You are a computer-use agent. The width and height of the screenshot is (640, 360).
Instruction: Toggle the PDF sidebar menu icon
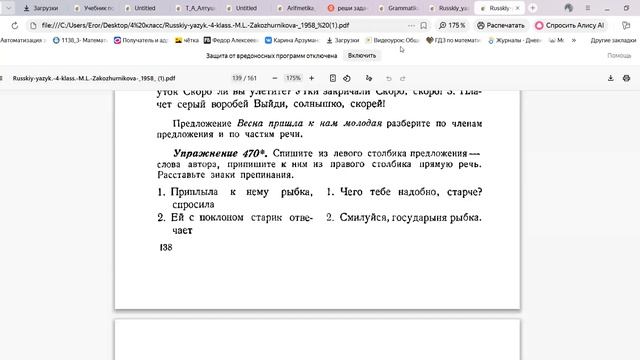(x=2, y=78)
